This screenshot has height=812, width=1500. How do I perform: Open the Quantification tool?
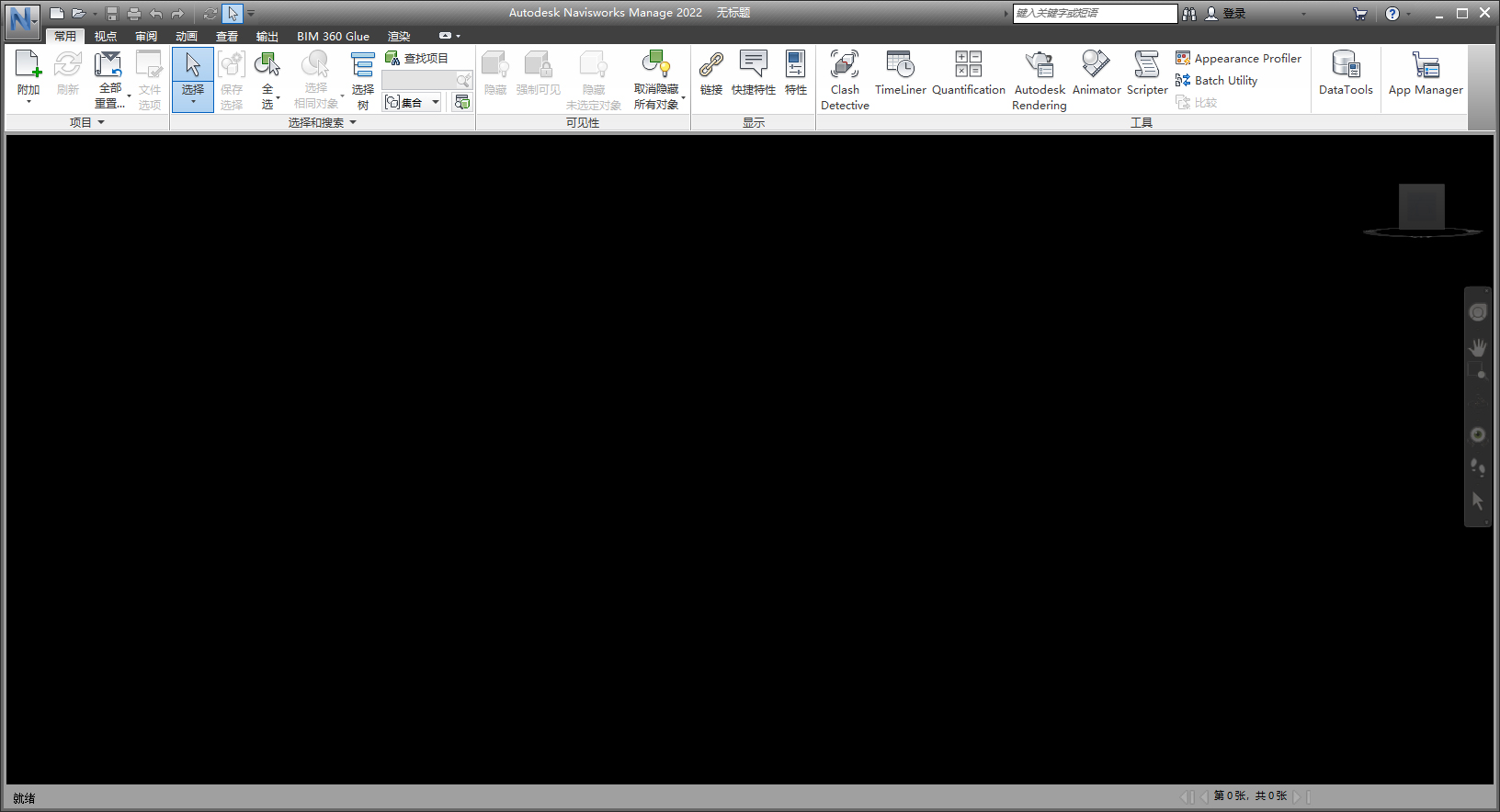969,73
